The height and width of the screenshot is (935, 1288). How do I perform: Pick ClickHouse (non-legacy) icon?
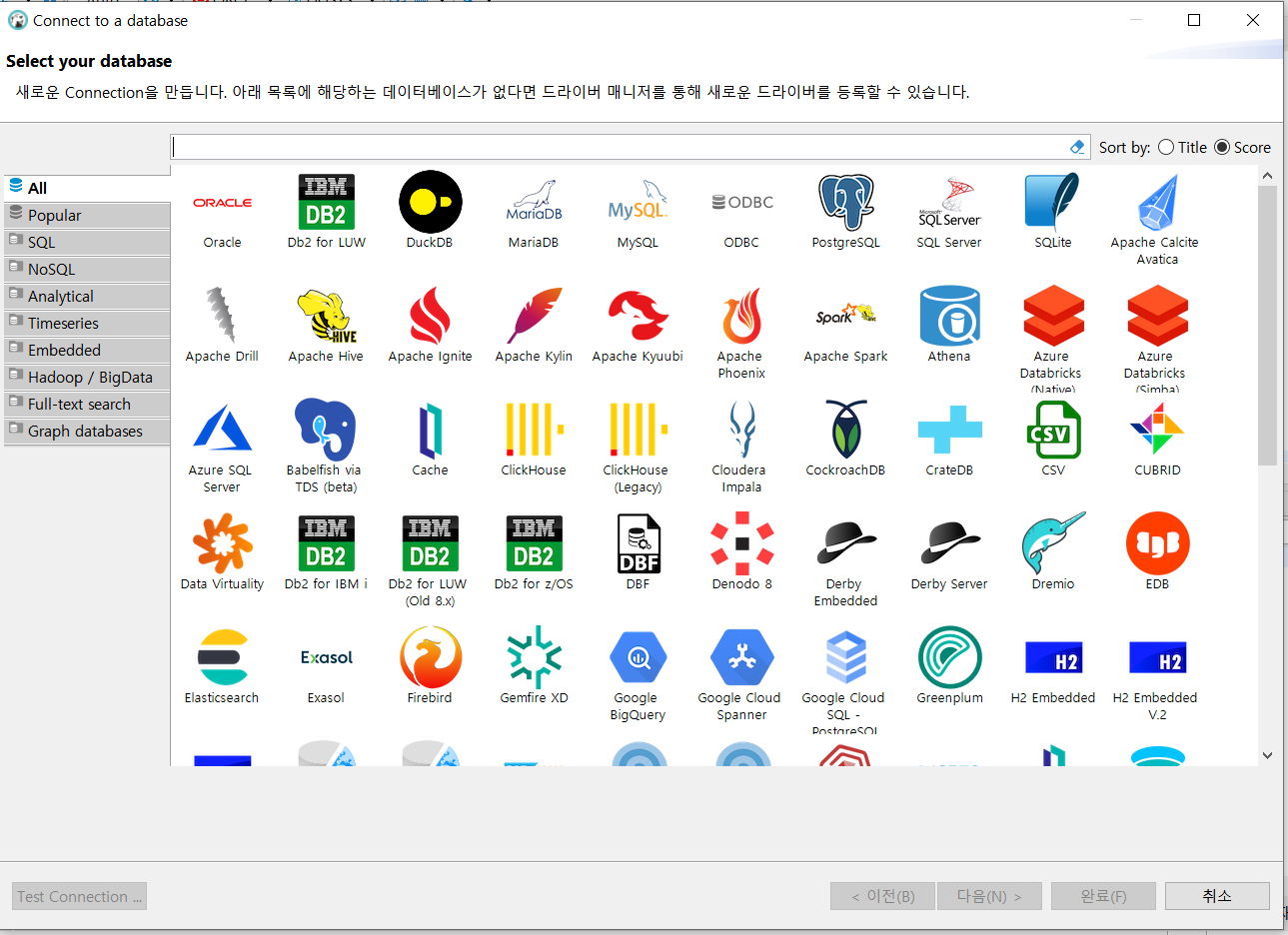534,430
